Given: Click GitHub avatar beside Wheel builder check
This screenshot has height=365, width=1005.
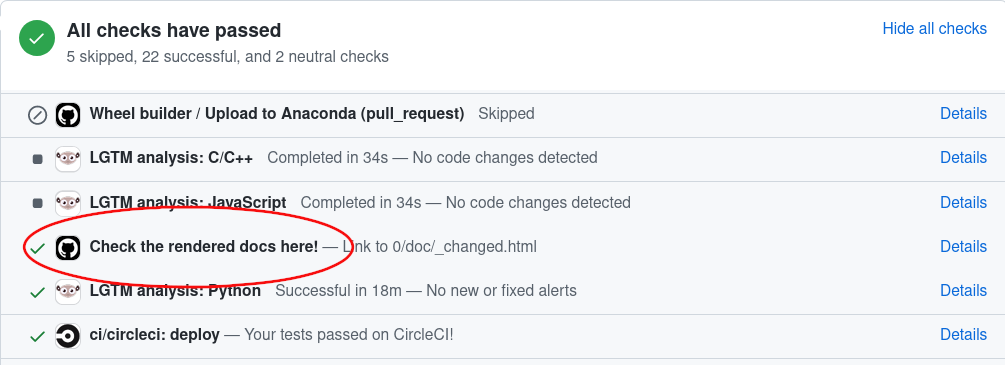Looking at the screenshot, I should [x=68, y=115].
